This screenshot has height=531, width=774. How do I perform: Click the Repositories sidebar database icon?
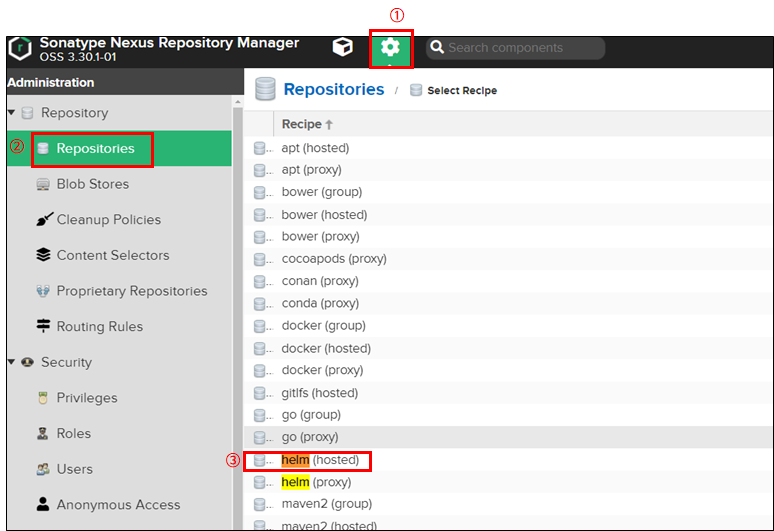click(43, 148)
